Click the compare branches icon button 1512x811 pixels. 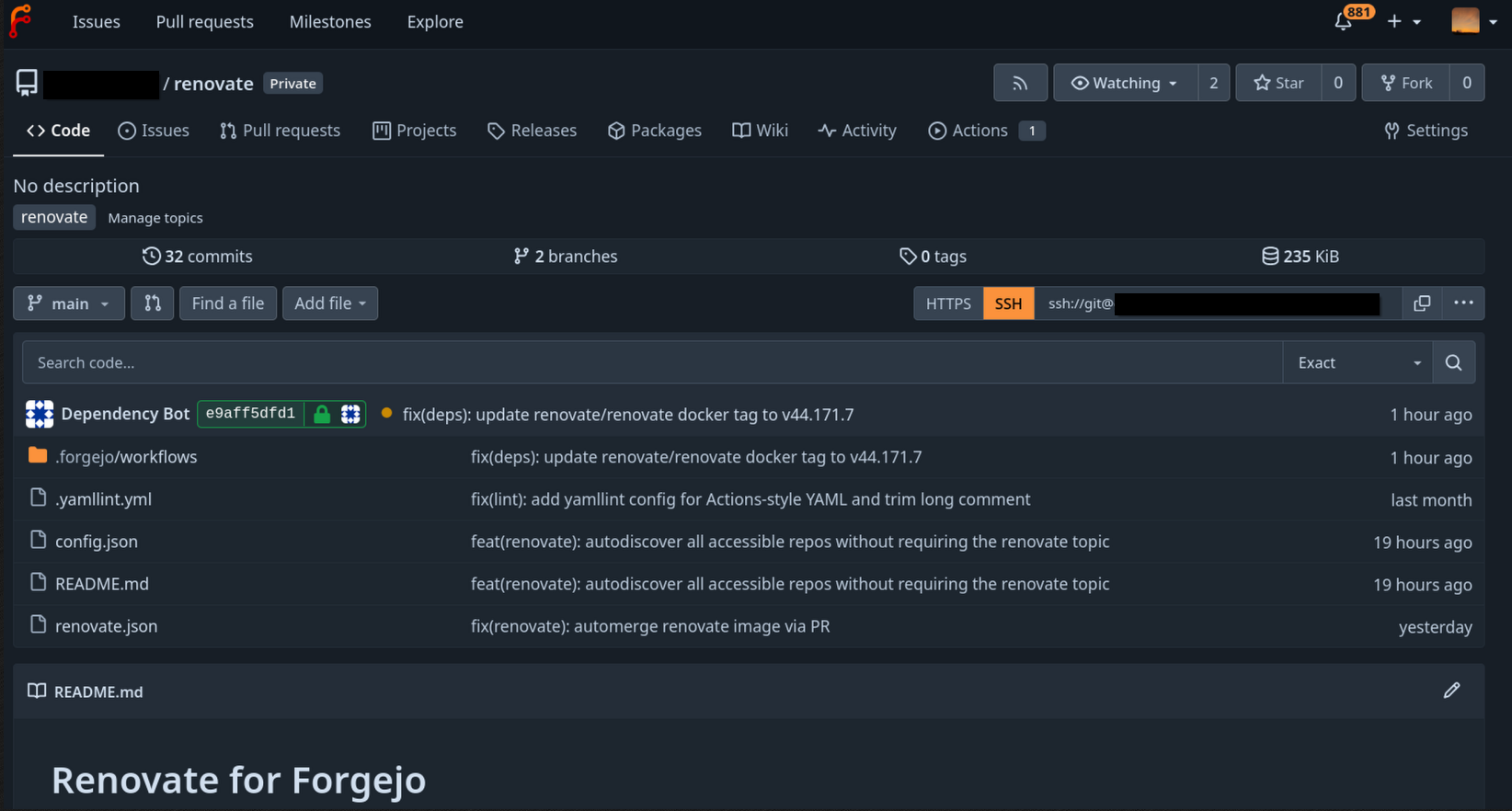tap(153, 303)
